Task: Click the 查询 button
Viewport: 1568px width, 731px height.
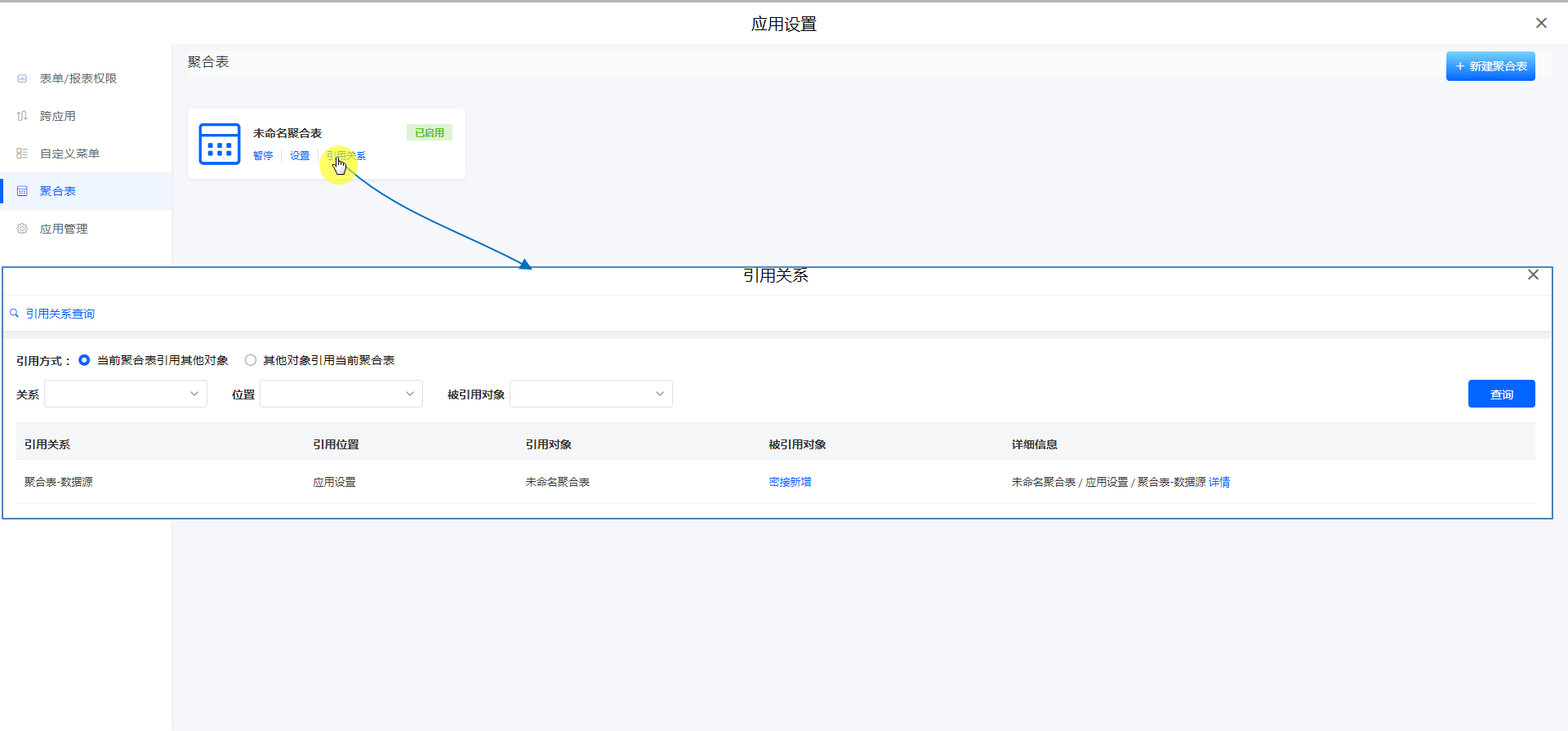Action: pos(1501,394)
